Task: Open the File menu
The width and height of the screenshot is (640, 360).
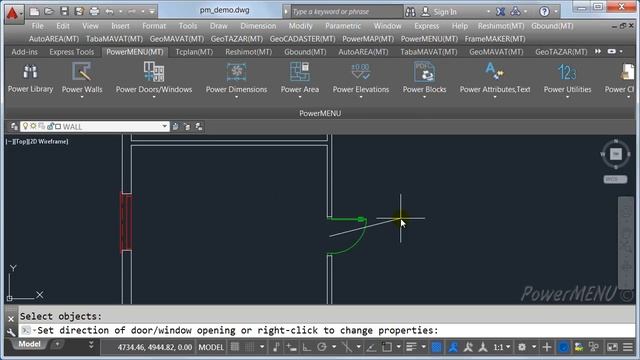Action: [38, 26]
